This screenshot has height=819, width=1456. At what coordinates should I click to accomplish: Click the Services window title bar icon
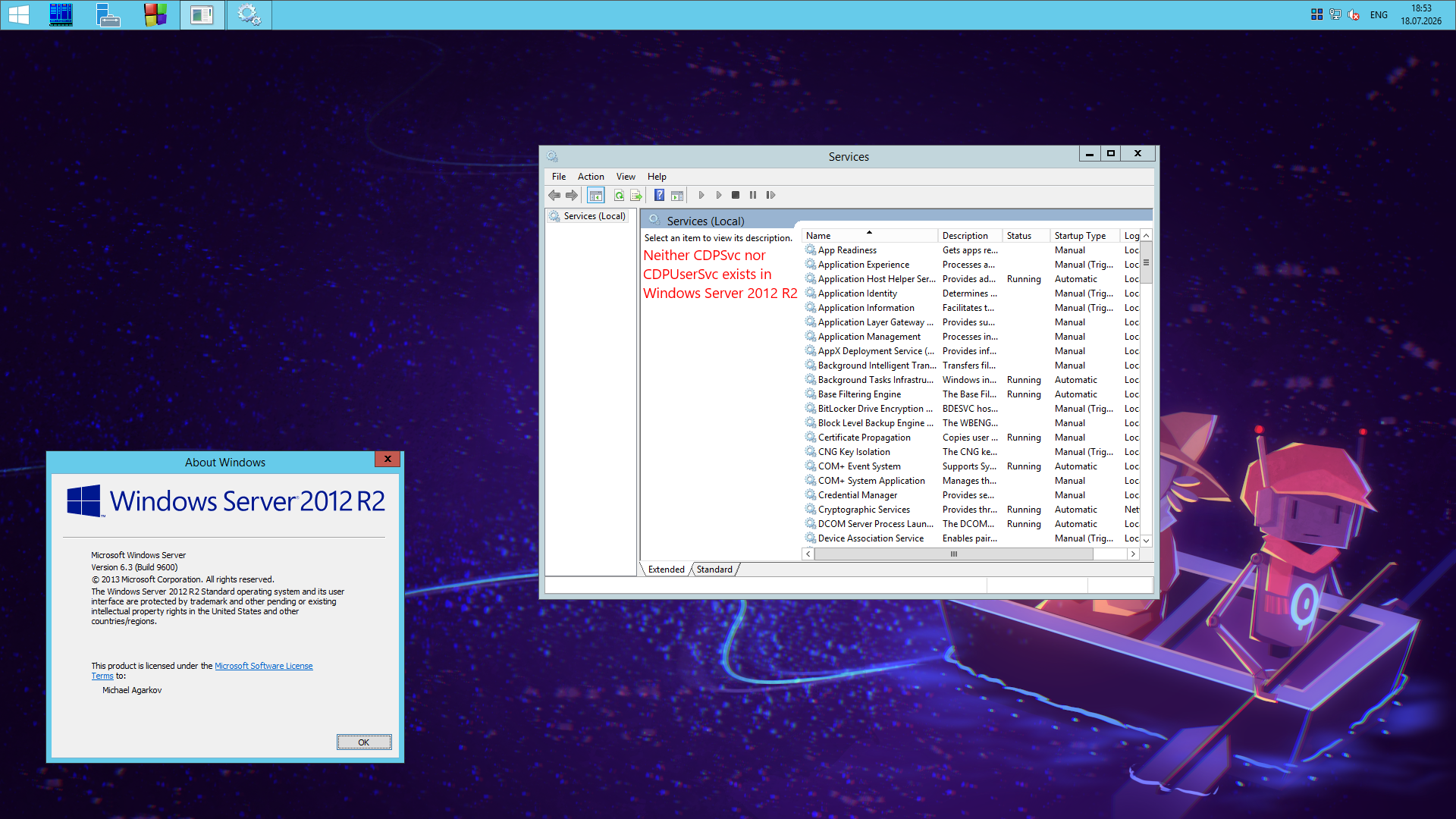click(553, 156)
